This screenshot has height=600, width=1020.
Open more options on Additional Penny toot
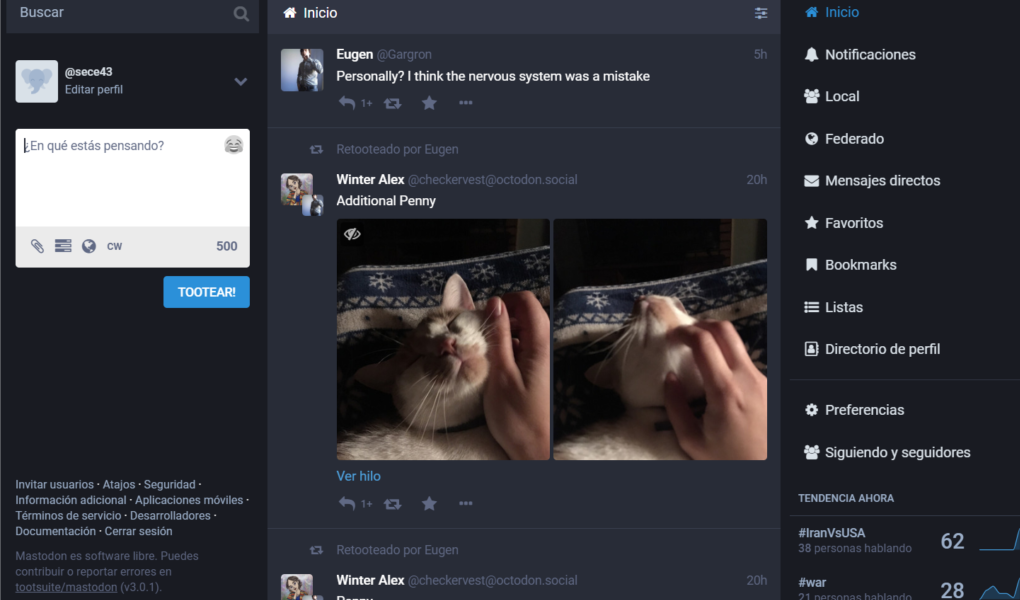465,503
